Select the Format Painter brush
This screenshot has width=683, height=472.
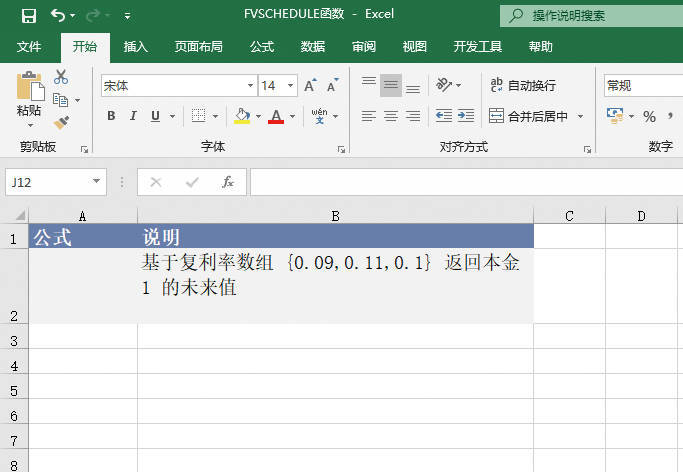[x=61, y=122]
